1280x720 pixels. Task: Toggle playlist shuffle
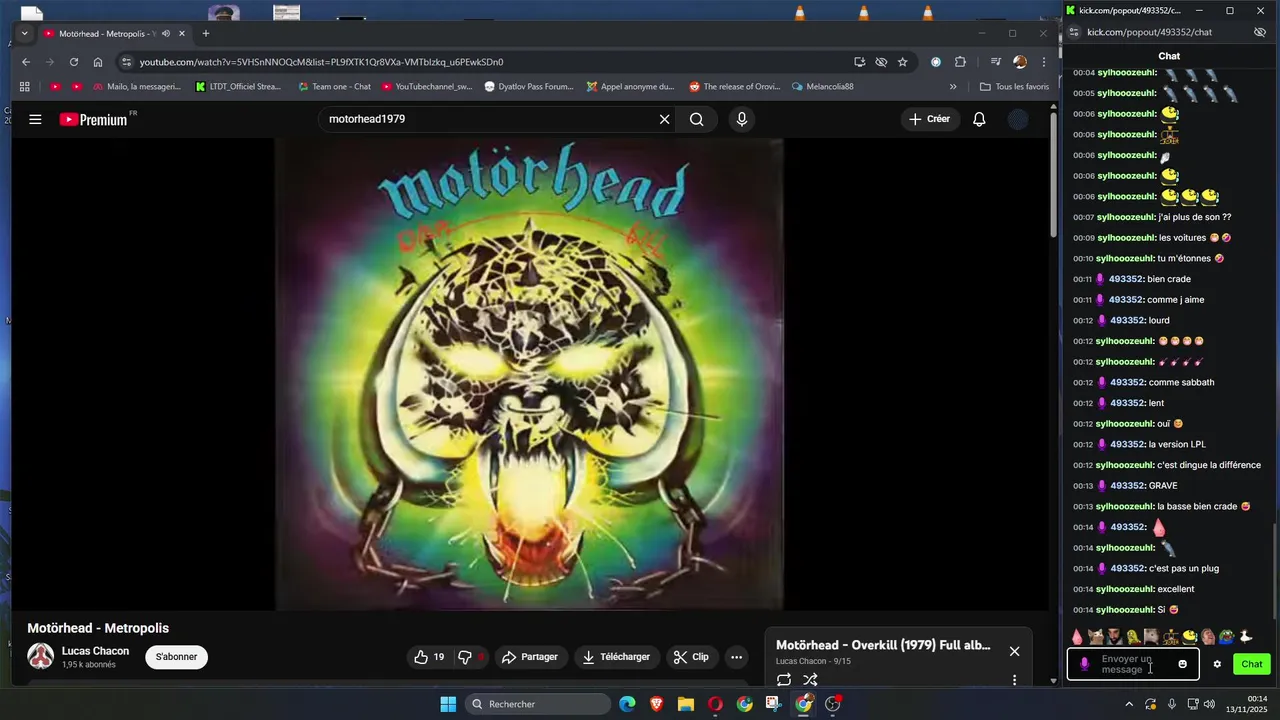811,680
